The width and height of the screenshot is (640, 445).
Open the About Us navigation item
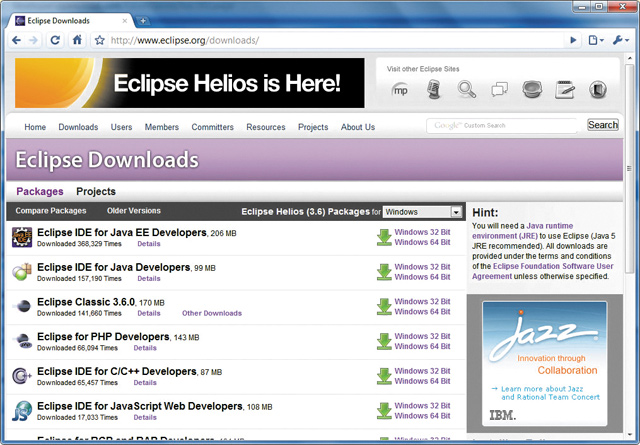point(358,127)
